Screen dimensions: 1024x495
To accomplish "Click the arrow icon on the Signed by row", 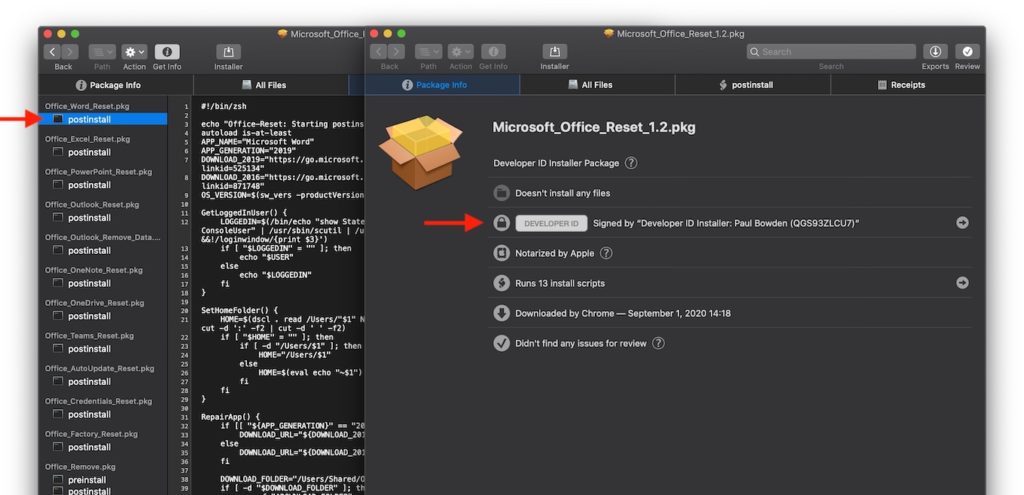I will 962,223.
